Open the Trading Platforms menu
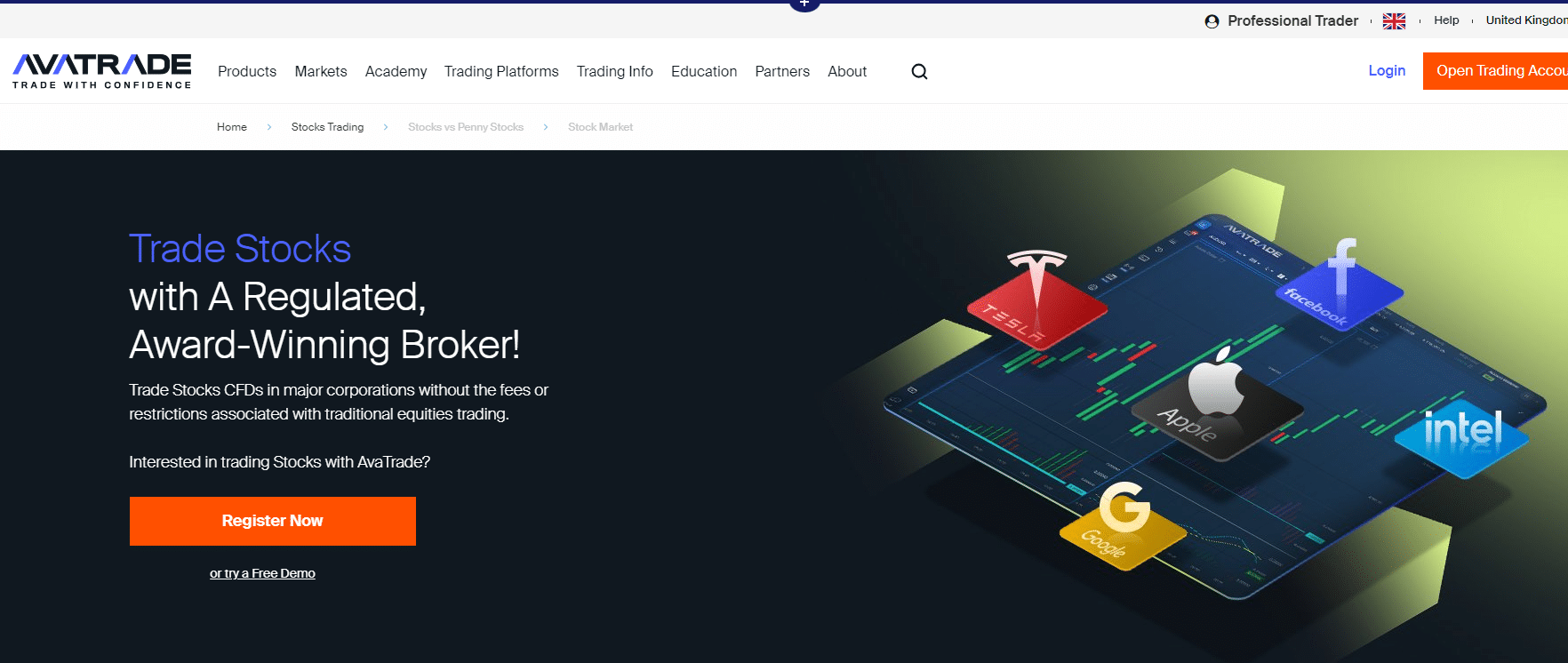Viewport: 1568px width, 663px height. pyautogui.click(x=501, y=71)
